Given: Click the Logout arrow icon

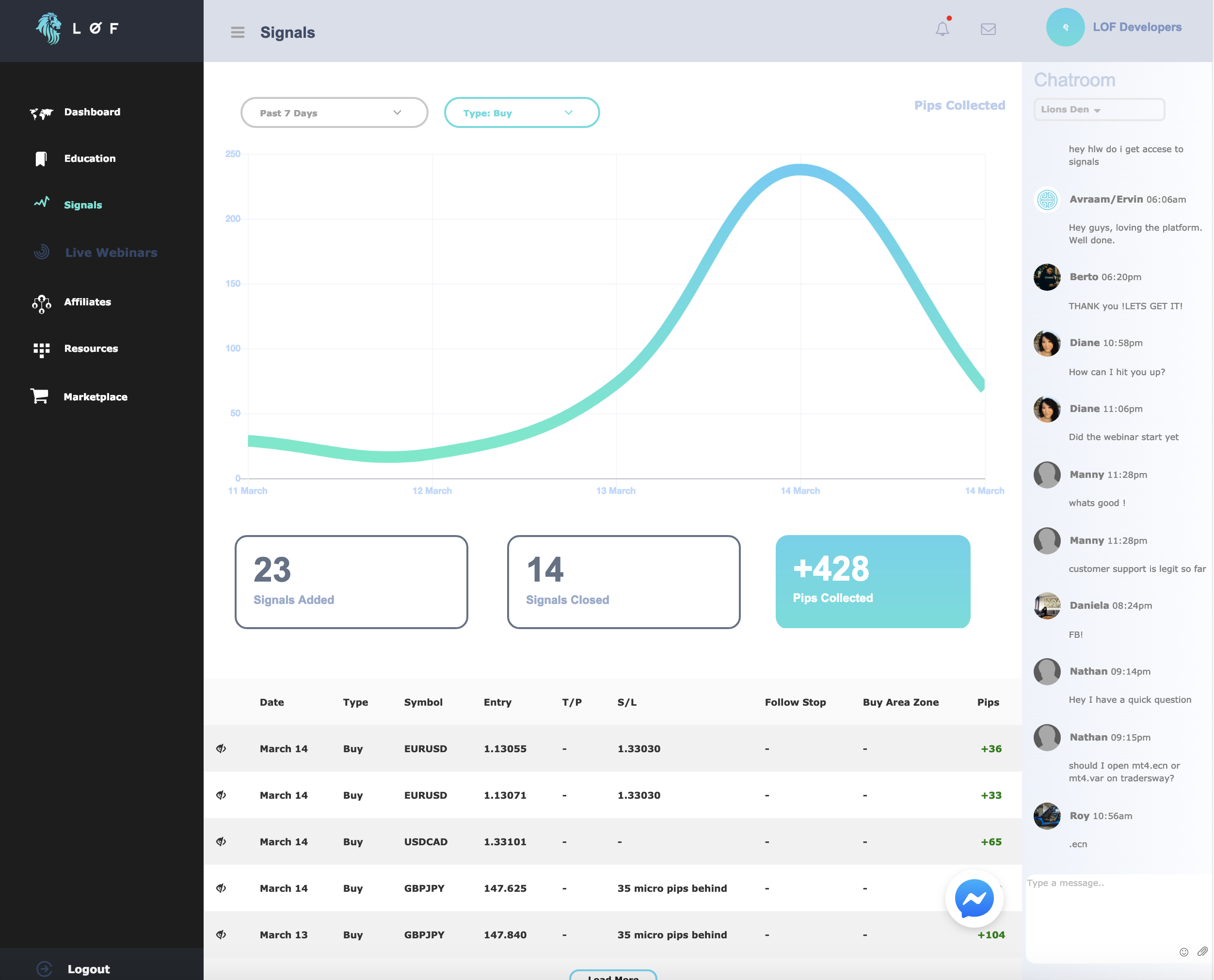Looking at the screenshot, I should click(x=44, y=969).
